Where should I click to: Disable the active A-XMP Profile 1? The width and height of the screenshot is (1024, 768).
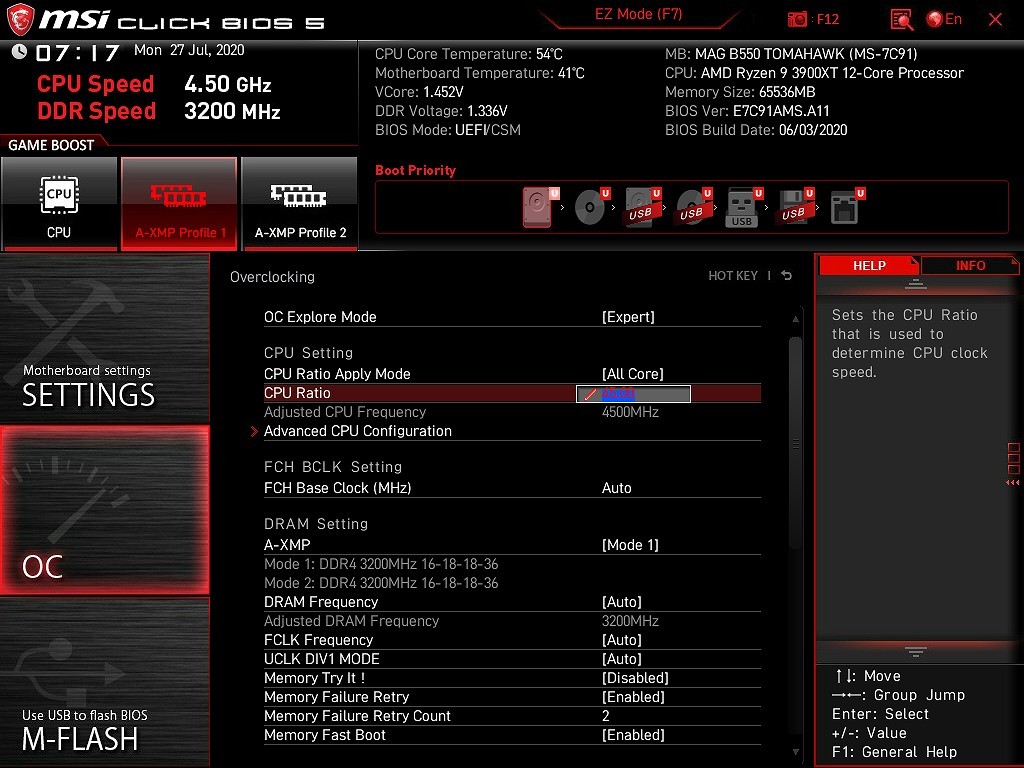click(x=180, y=203)
